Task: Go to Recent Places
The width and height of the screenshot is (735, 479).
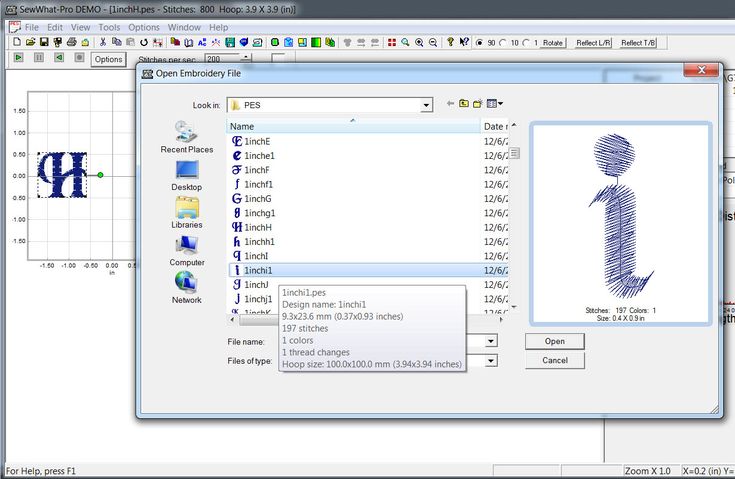Action: click(x=187, y=137)
